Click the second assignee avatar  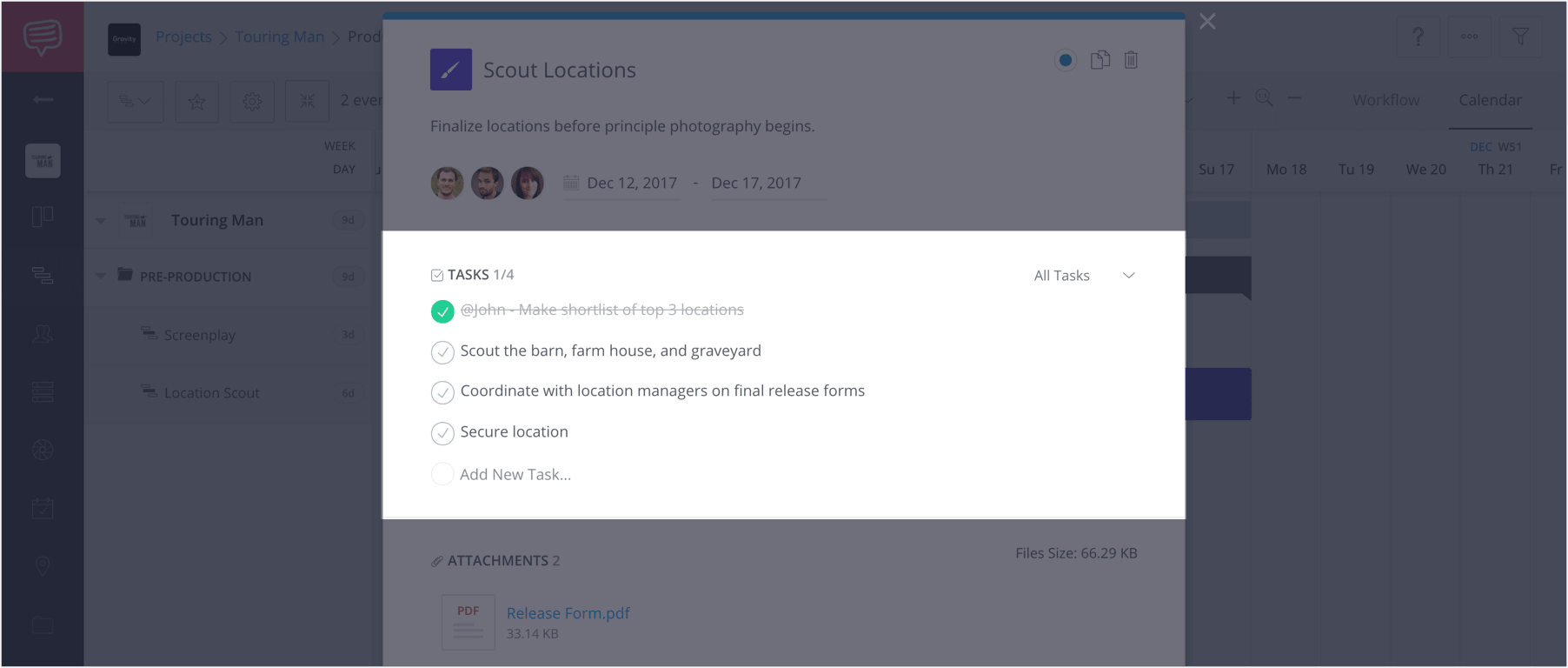pos(488,184)
